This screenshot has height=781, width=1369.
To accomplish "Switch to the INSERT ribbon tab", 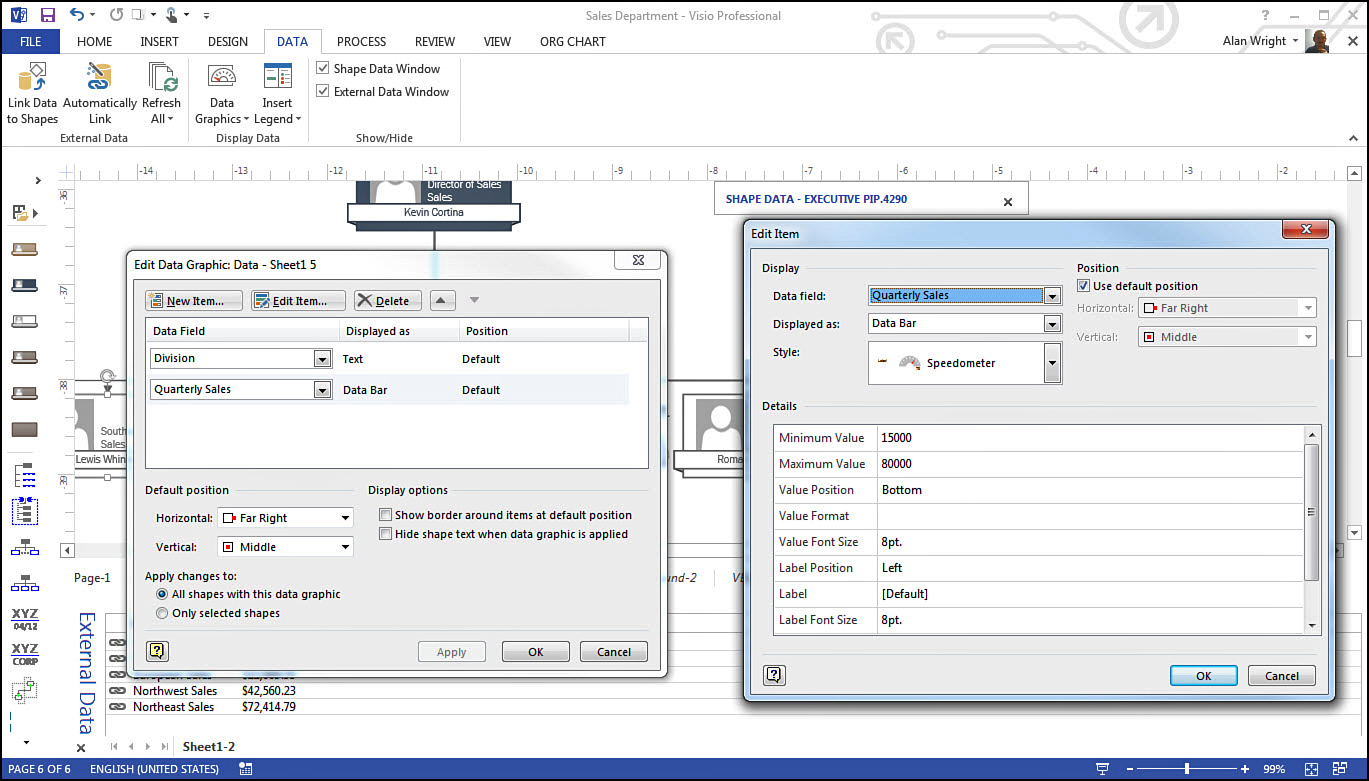I will pyautogui.click(x=160, y=42).
